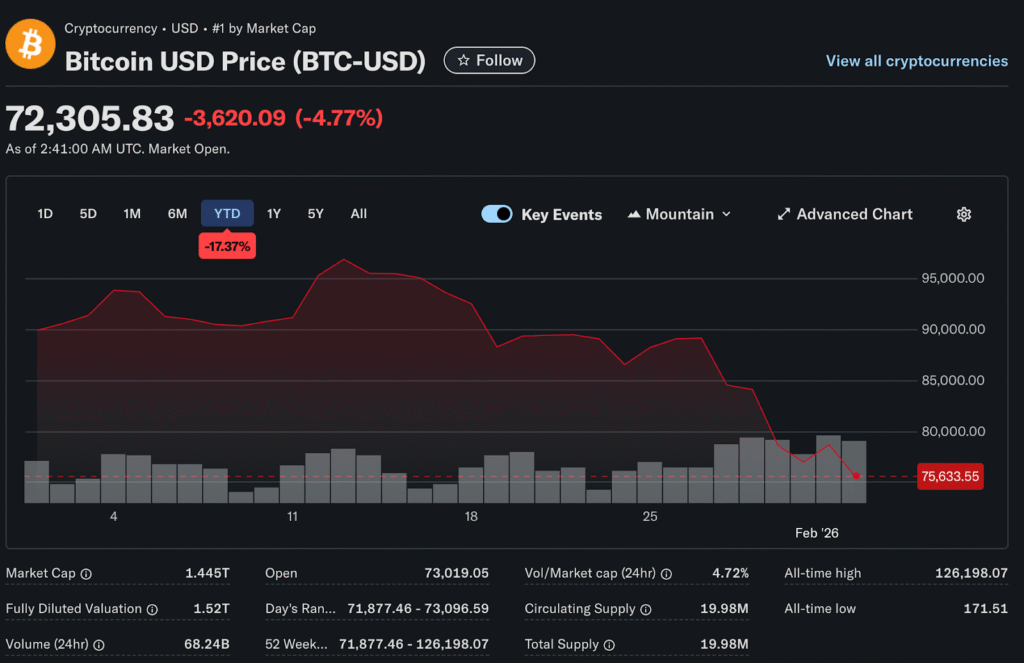Image resolution: width=1024 pixels, height=663 pixels.
Task: Follow Bitcoin with the Follow button
Action: click(490, 61)
